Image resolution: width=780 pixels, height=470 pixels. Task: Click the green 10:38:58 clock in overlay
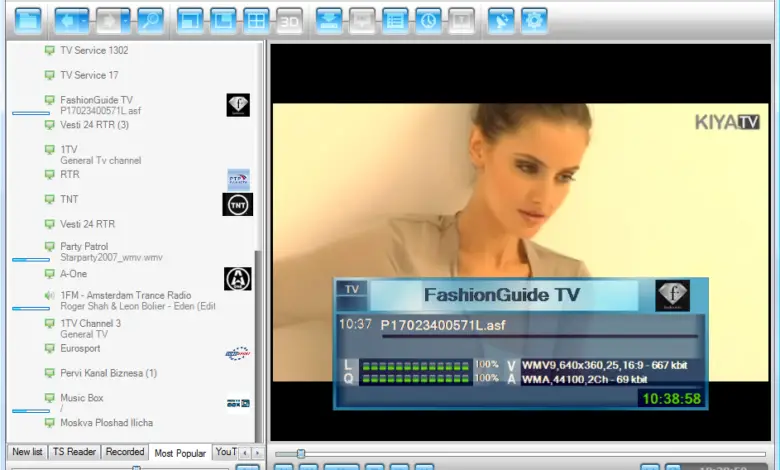672,399
